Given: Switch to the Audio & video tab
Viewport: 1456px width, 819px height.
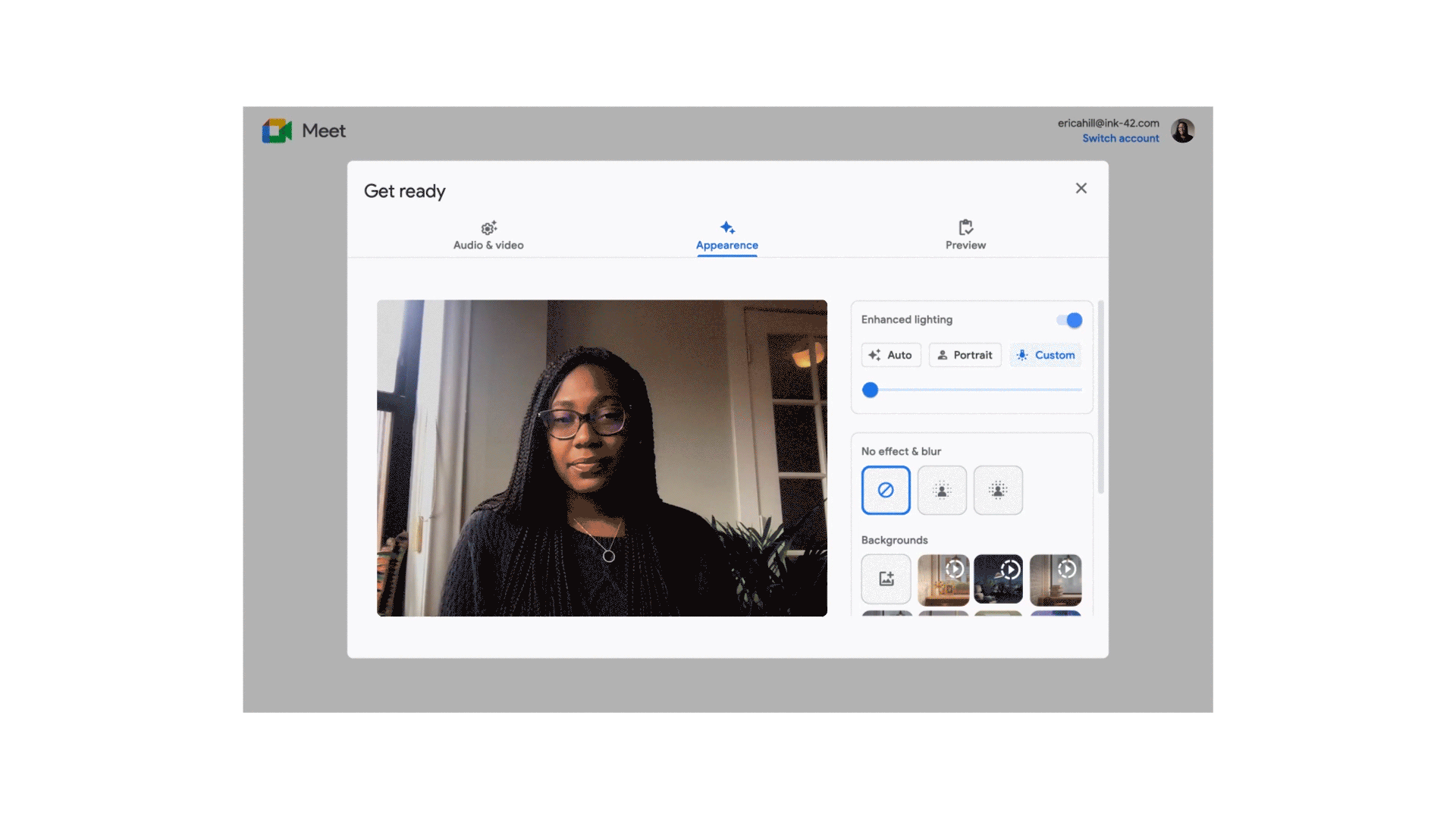Looking at the screenshot, I should click(x=488, y=236).
